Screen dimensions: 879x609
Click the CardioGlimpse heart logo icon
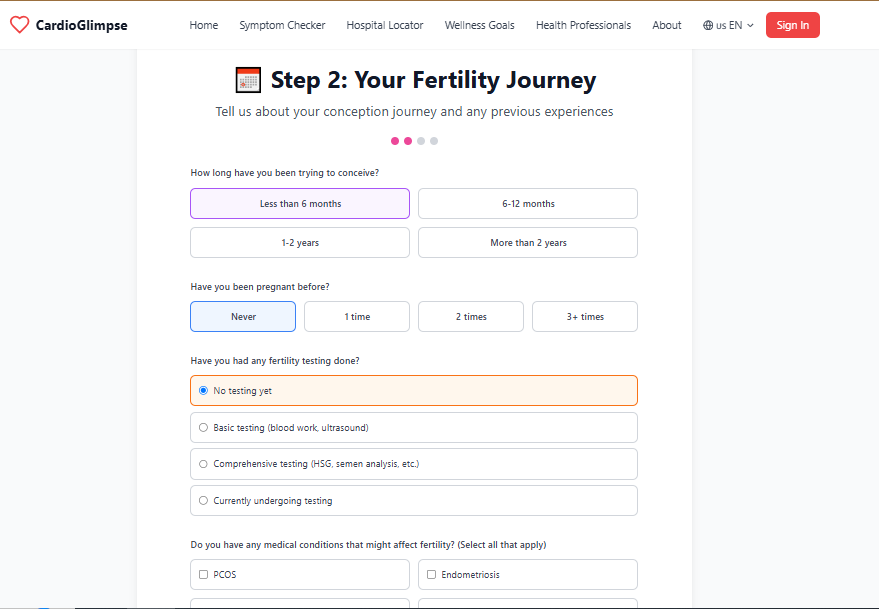click(x=19, y=25)
